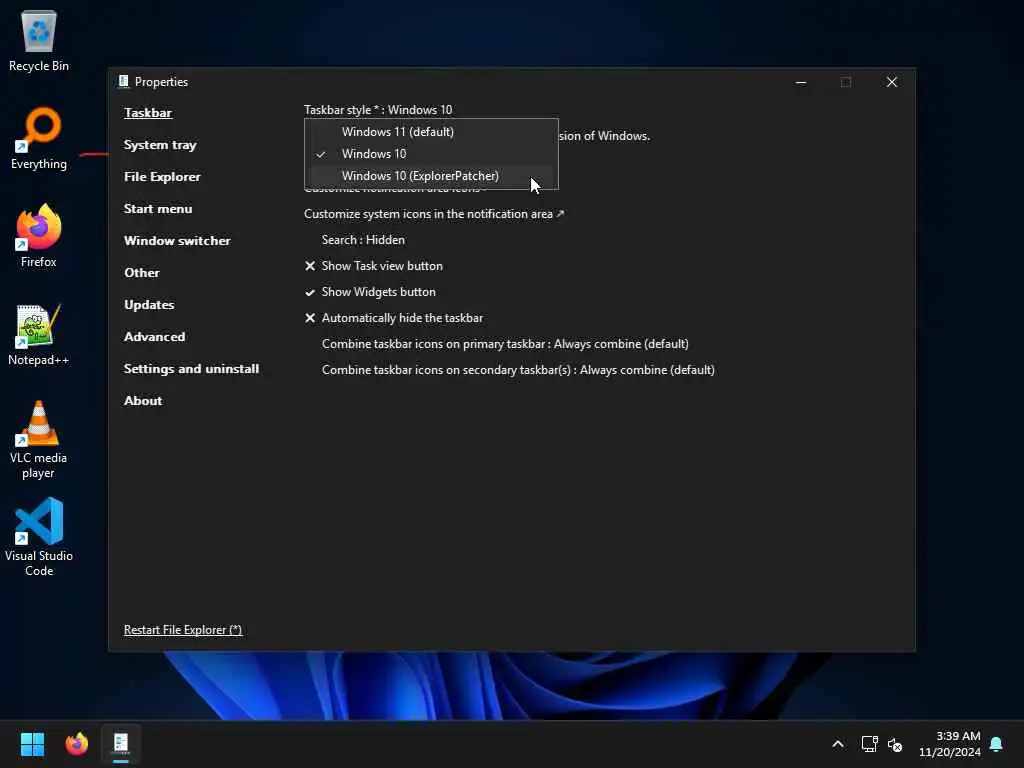Change primary taskbar combine icons setting

pyautogui.click(x=505, y=344)
